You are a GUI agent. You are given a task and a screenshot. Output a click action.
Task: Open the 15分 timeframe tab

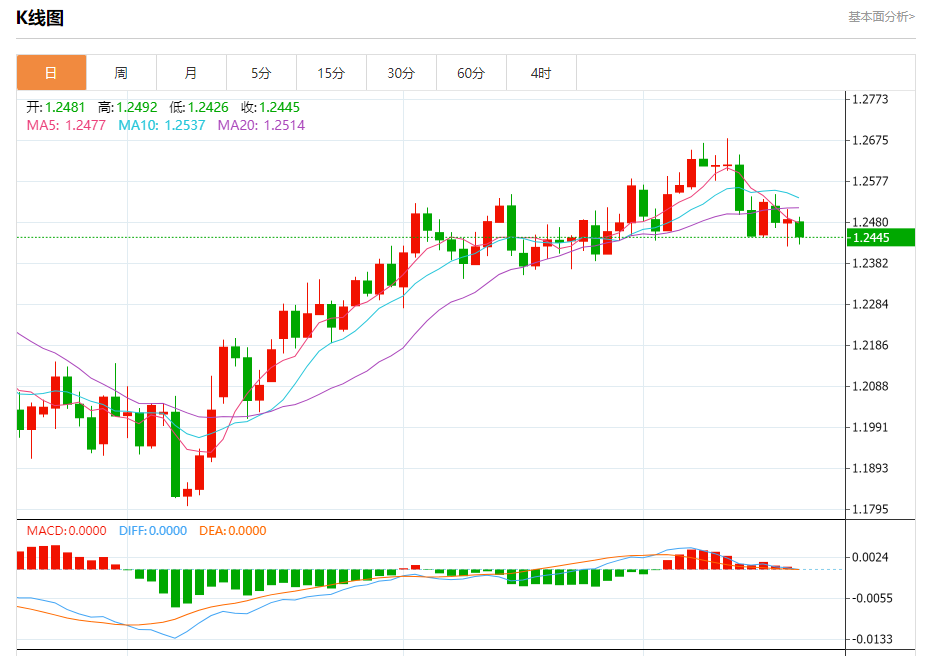pos(331,73)
